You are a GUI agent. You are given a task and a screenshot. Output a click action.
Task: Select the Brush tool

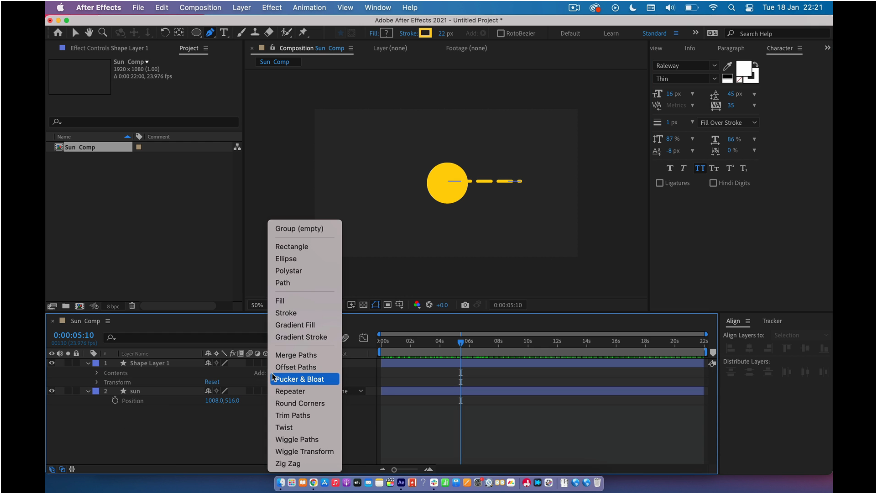click(x=241, y=33)
